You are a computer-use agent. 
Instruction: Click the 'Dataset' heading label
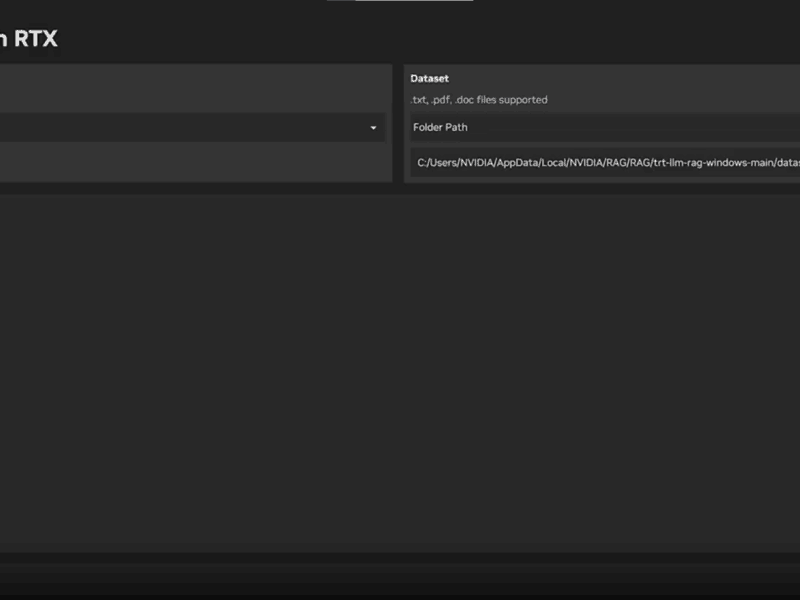coord(430,79)
